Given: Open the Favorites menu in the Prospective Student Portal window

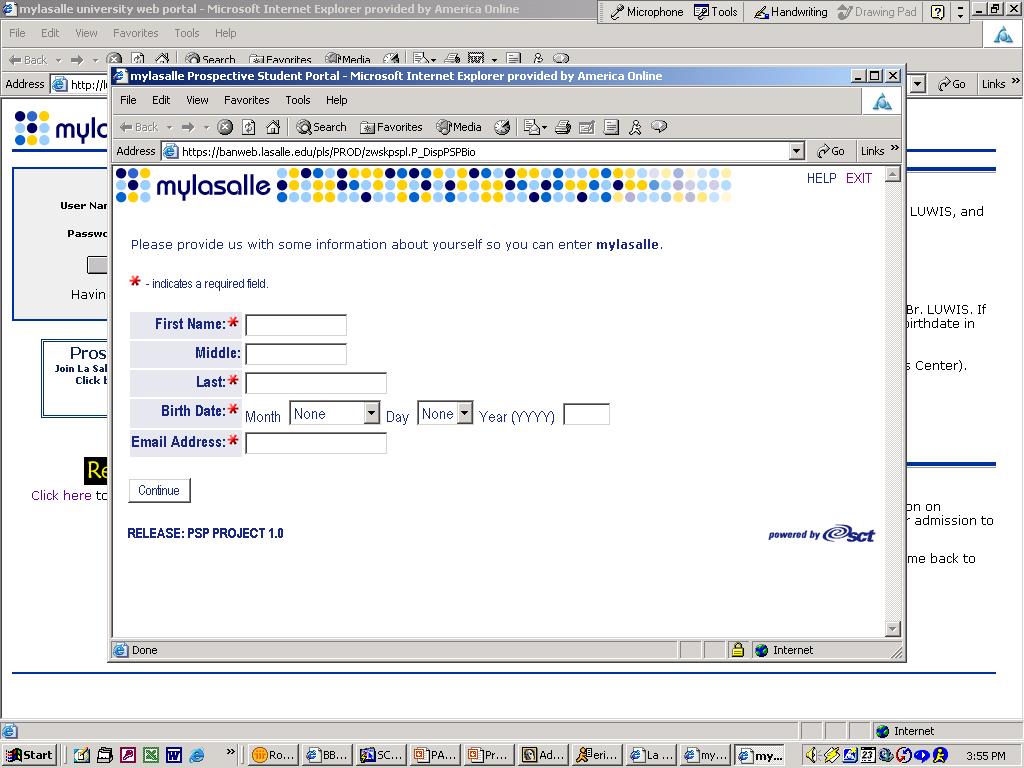Looking at the screenshot, I should 246,100.
